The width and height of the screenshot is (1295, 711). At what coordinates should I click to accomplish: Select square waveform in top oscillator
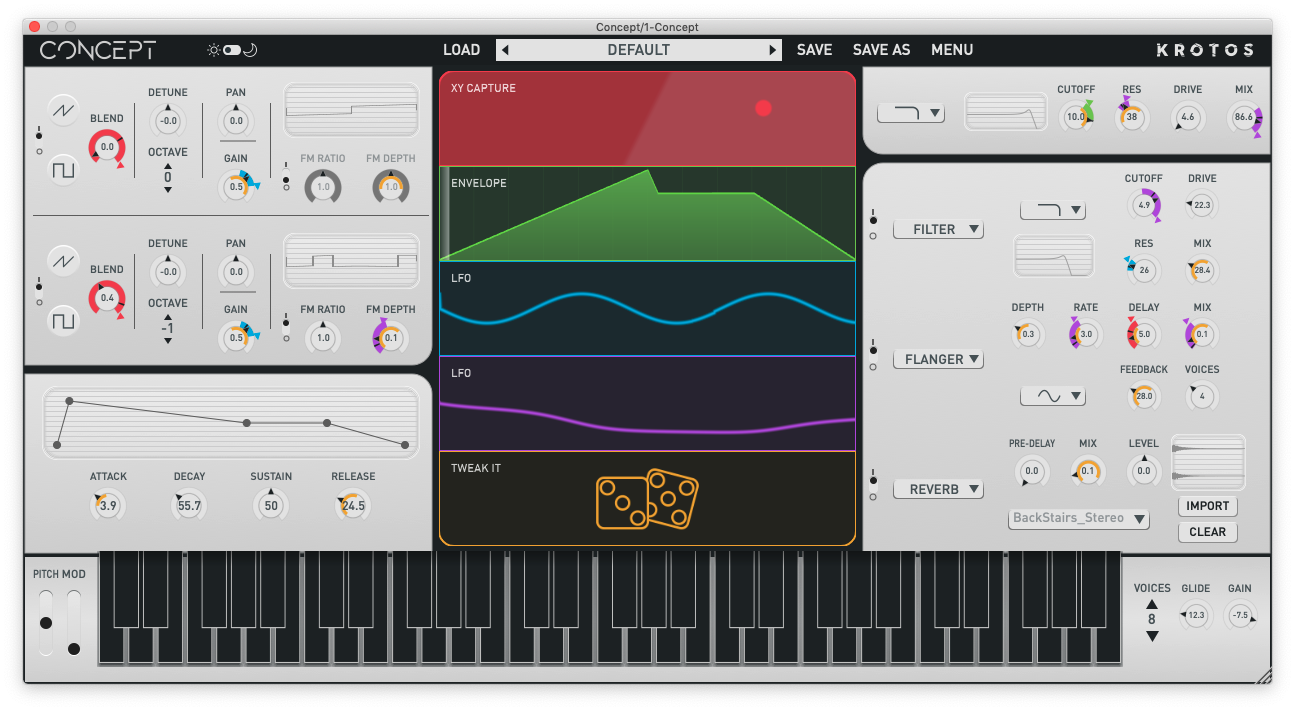[64, 170]
